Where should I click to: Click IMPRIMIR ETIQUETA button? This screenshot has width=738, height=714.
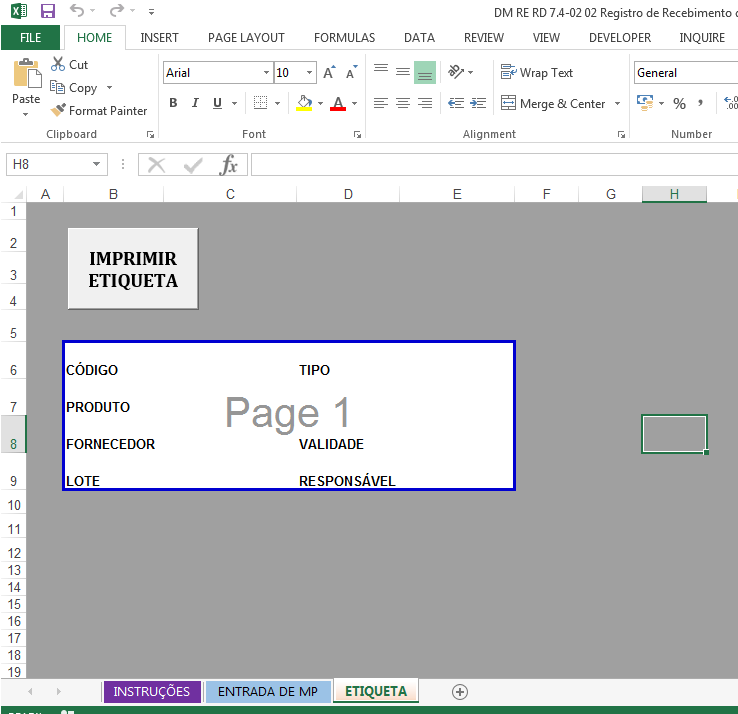pyautogui.click(x=133, y=269)
